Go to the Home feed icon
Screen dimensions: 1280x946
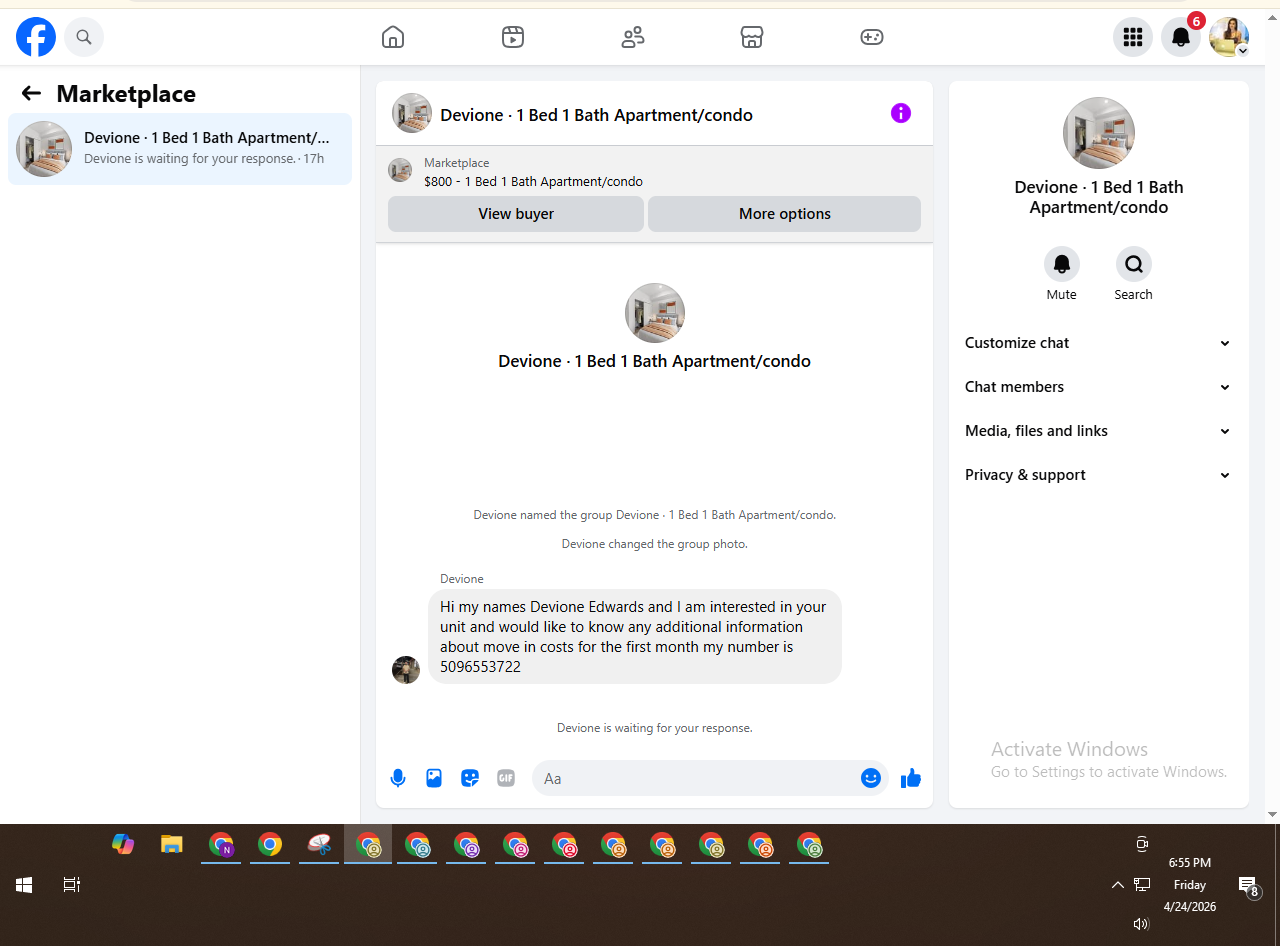(393, 37)
